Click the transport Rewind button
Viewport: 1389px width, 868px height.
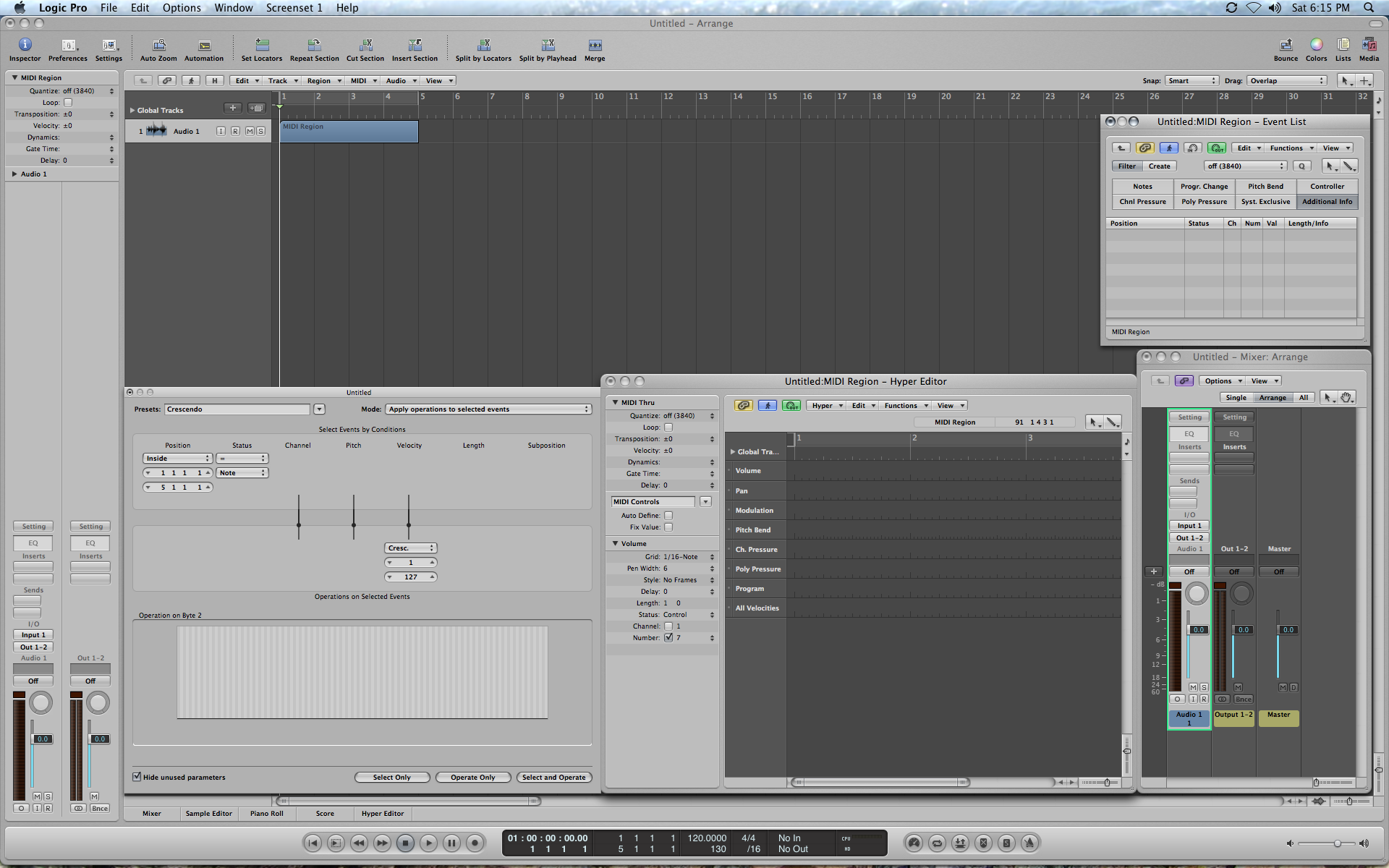pyautogui.click(x=359, y=843)
